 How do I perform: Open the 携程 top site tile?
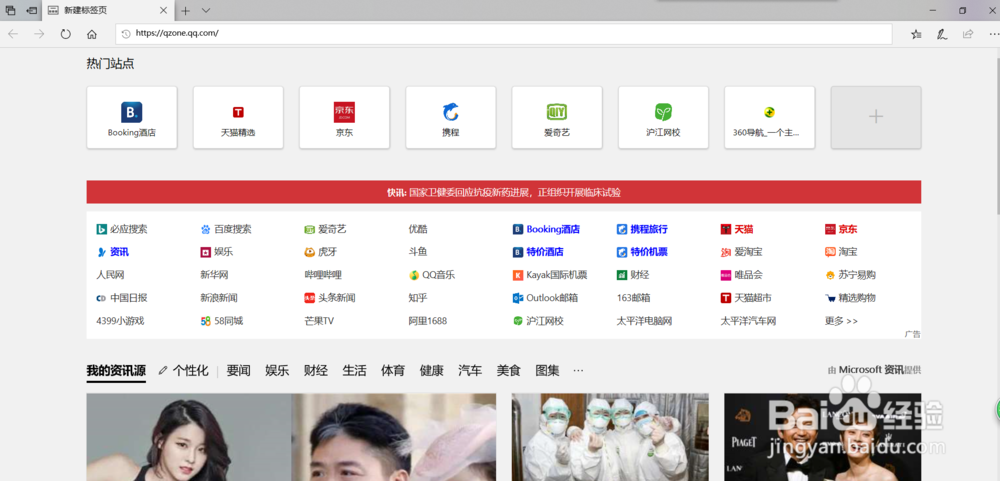[x=451, y=118]
